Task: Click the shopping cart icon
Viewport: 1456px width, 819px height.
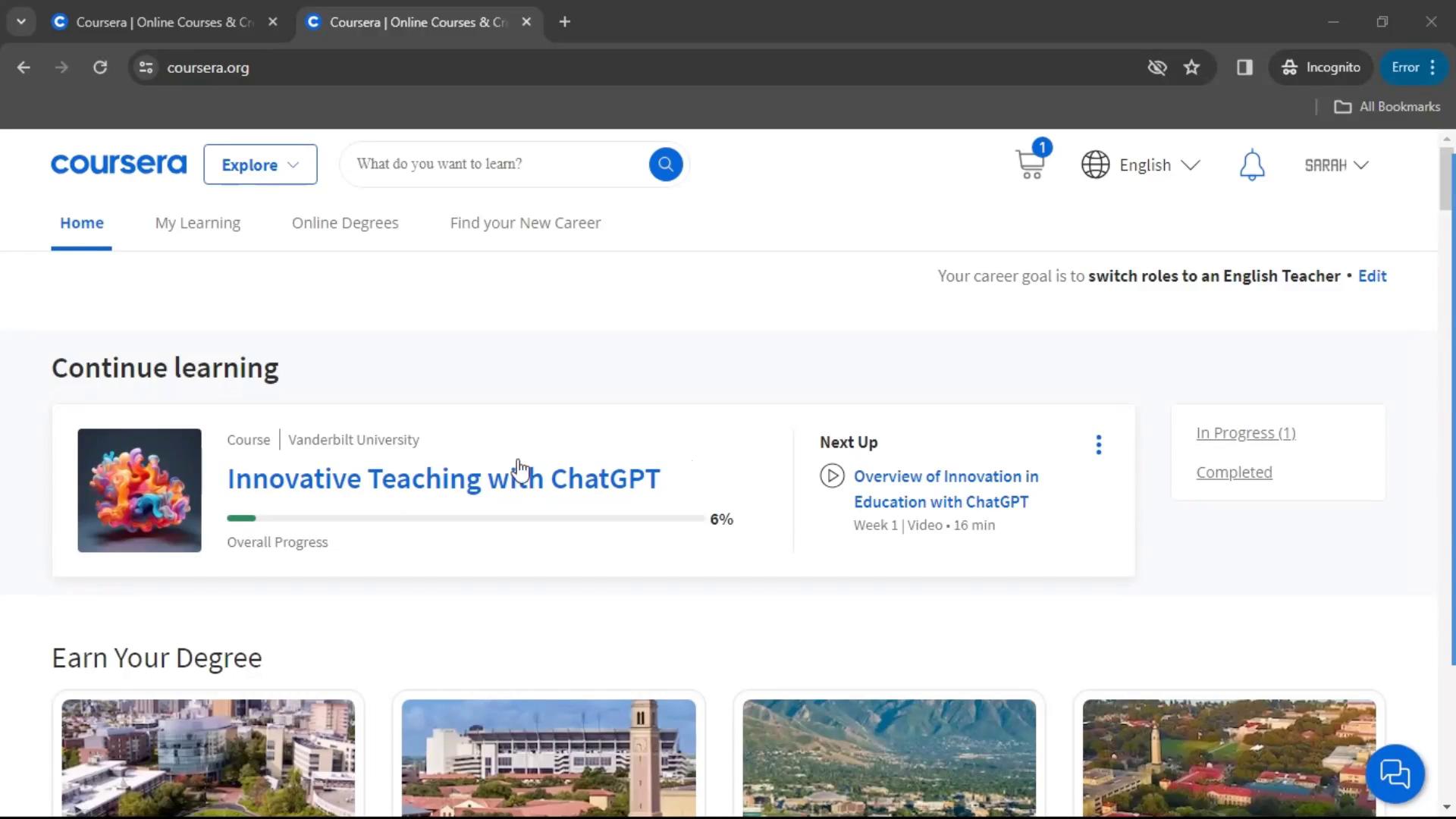Action: 1031,164
